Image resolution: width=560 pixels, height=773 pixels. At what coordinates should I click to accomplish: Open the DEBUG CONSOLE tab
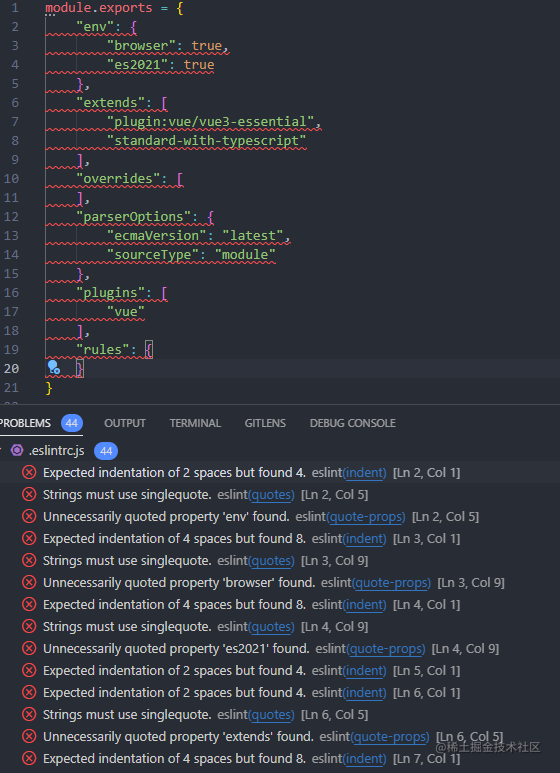coord(352,423)
